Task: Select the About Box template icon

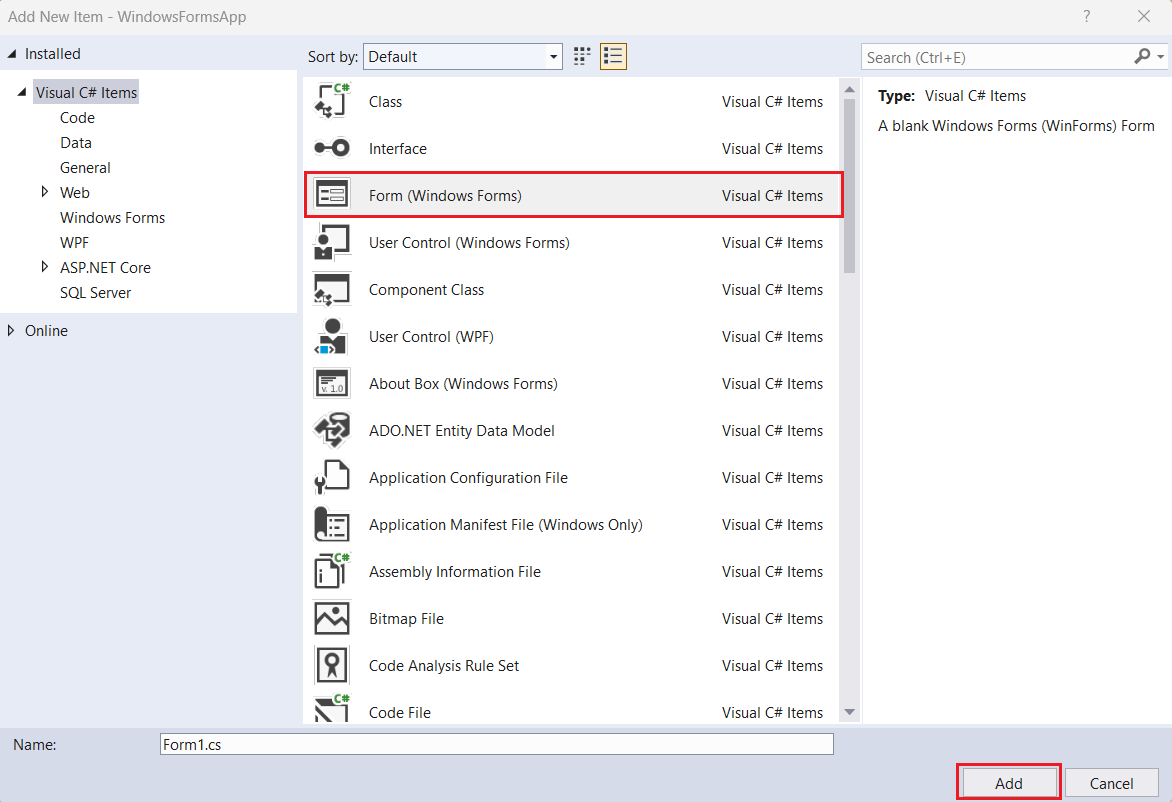Action: tap(332, 384)
